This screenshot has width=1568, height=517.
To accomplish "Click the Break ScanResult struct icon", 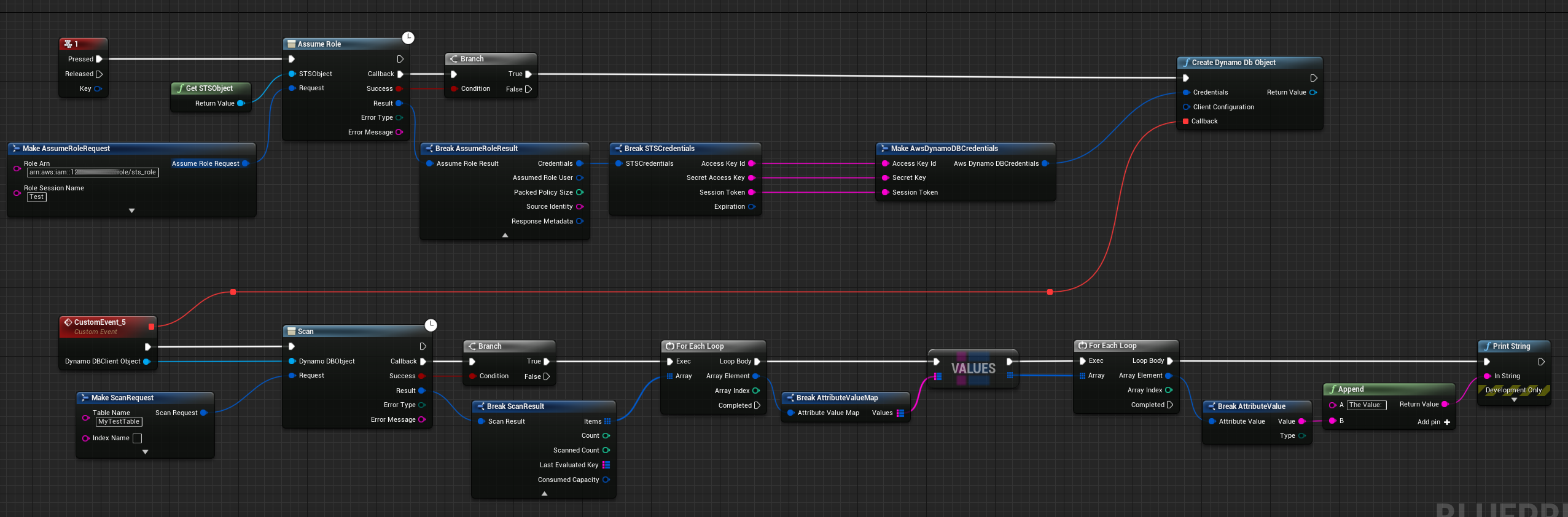I will 481,406.
